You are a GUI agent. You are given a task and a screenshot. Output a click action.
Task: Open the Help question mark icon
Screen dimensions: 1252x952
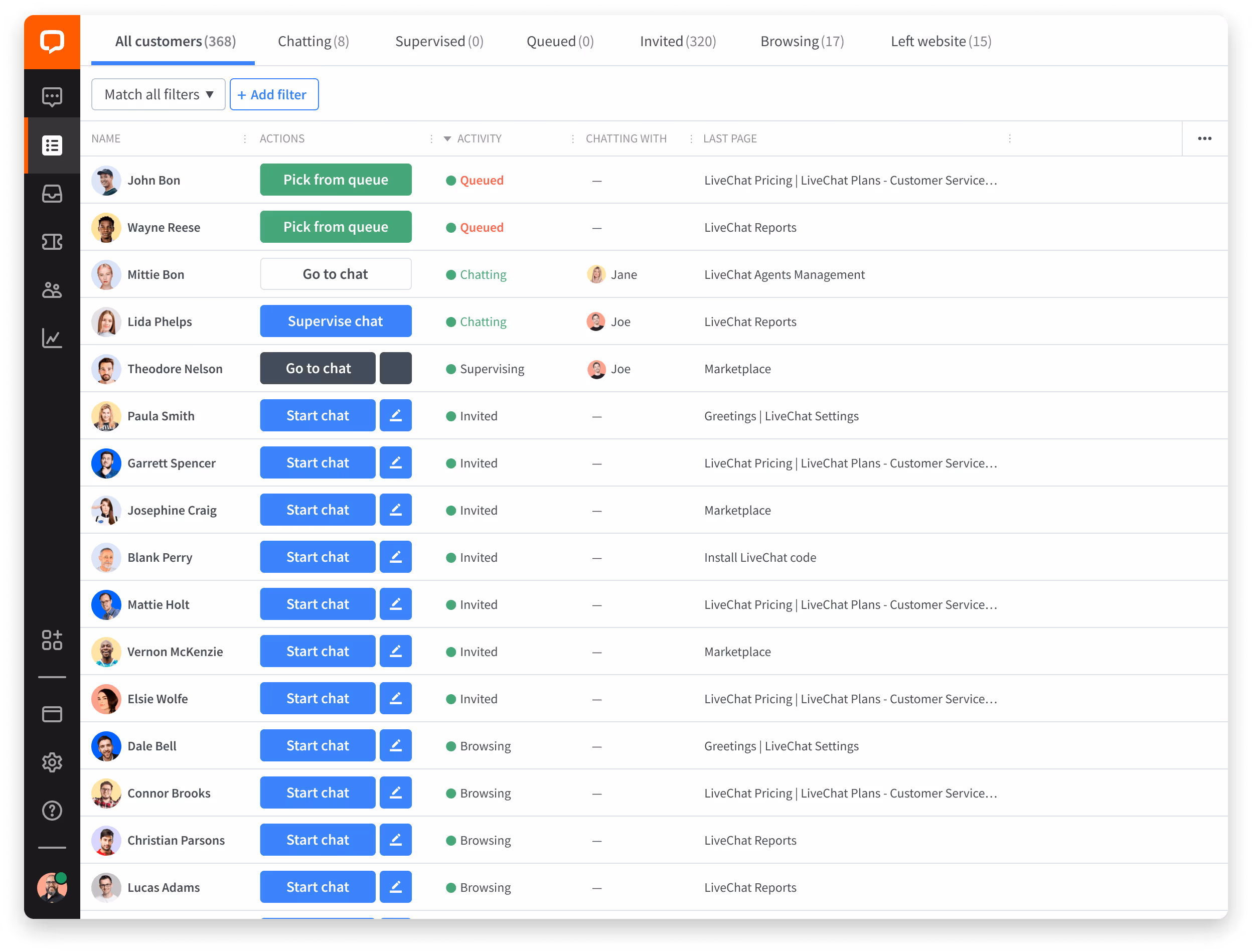pyautogui.click(x=52, y=811)
